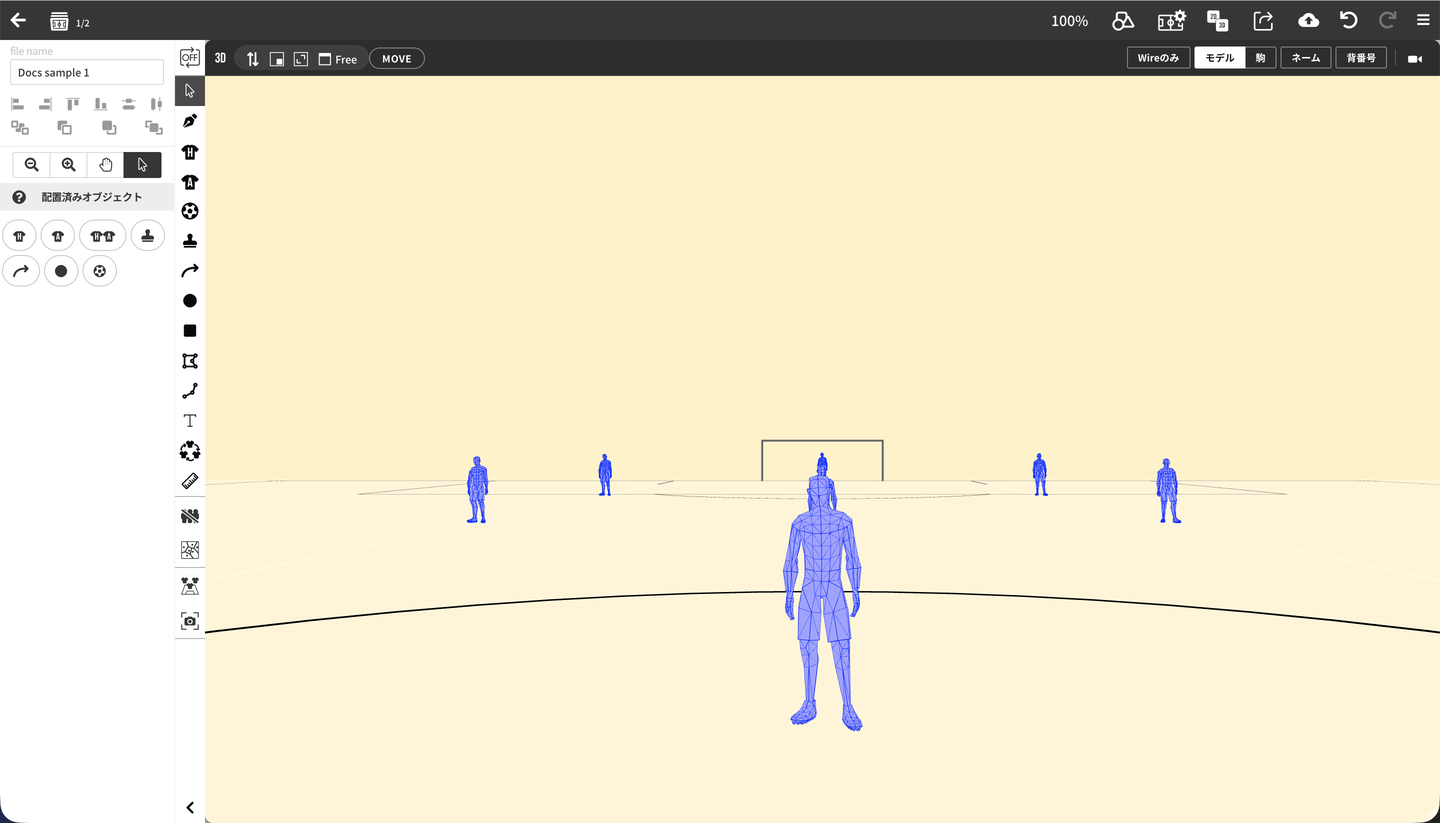This screenshot has height=823, width=1440.
Task: Choose the Away team jersey tool
Action: [190, 181]
